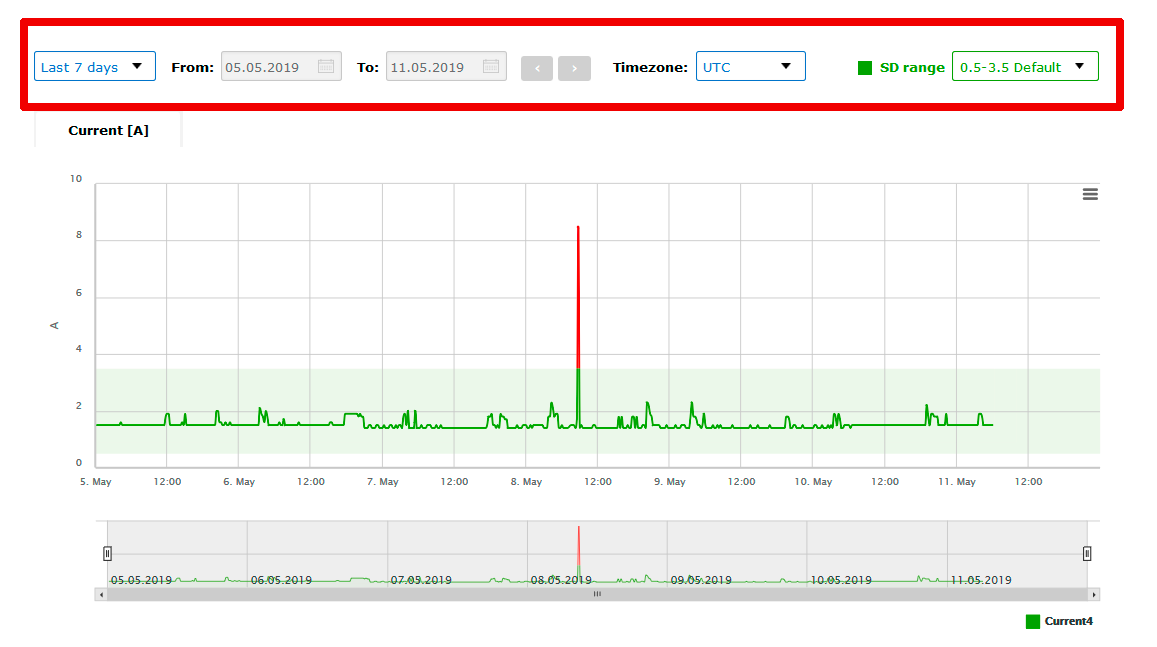The image size is (1157, 647).
Task: Toggle the SD range green checkbox
Action: [x=865, y=68]
